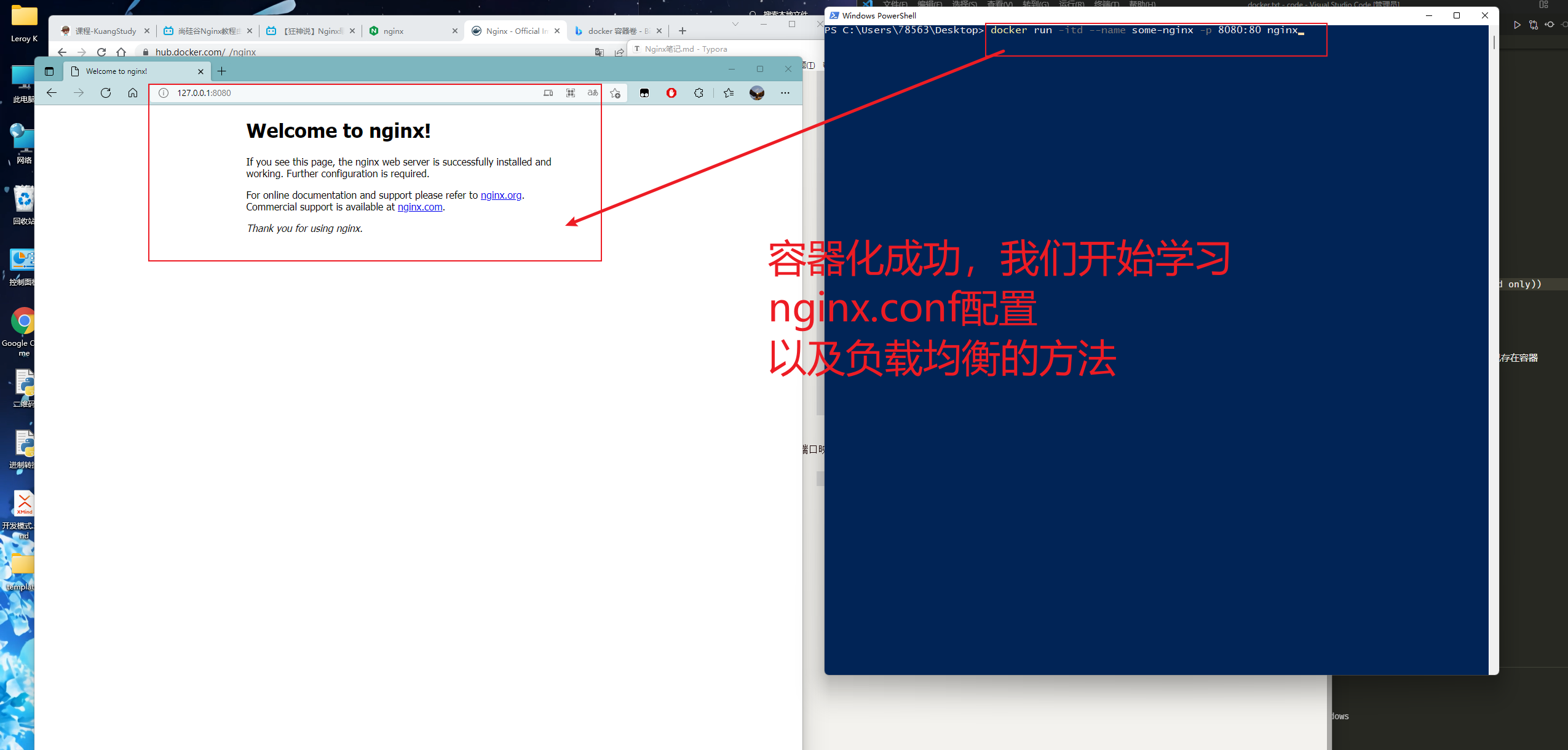Click the translate page icon
The height and width of the screenshot is (750, 1568).
[593, 93]
